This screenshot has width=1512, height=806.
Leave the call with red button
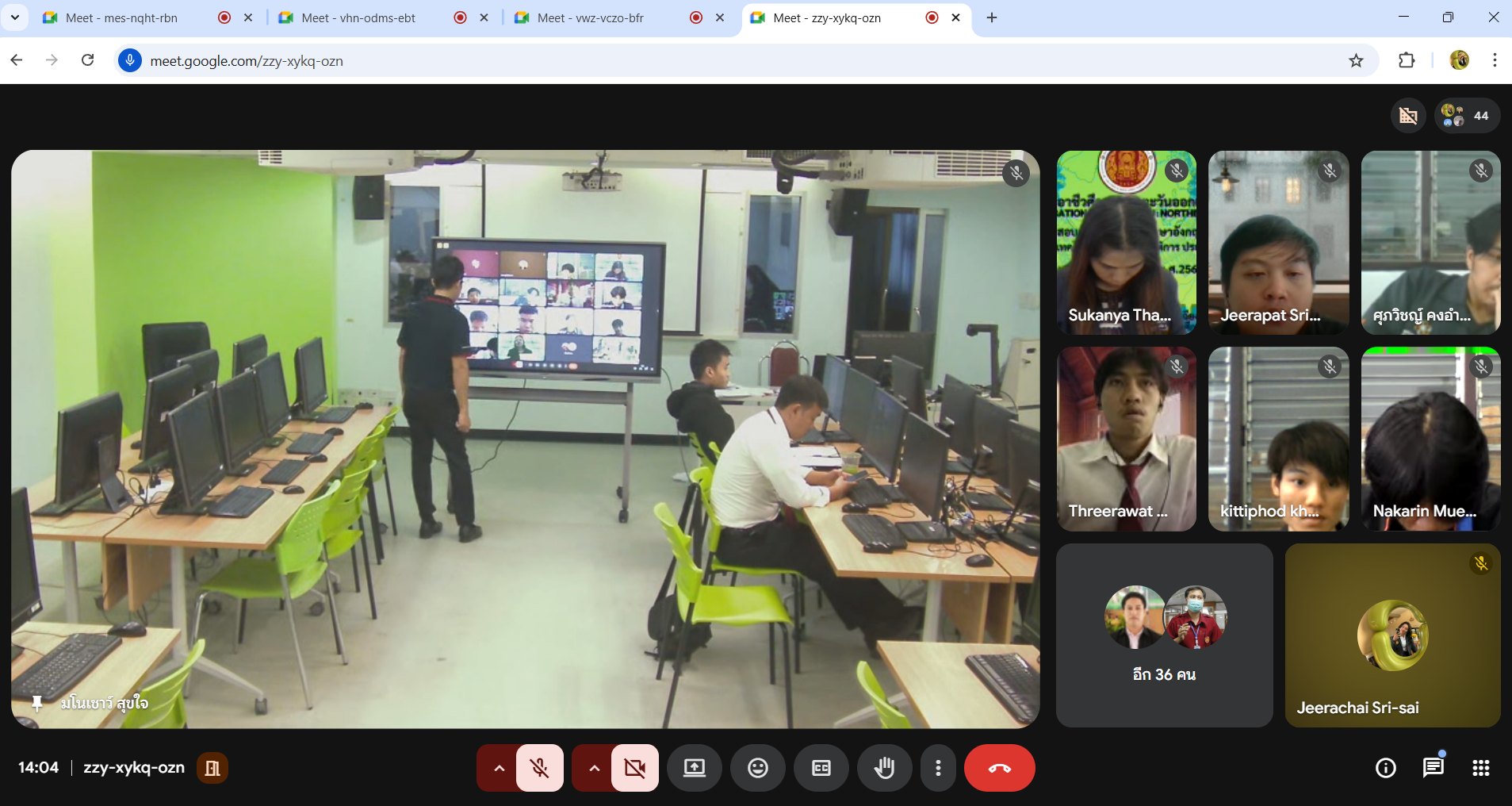[999, 768]
